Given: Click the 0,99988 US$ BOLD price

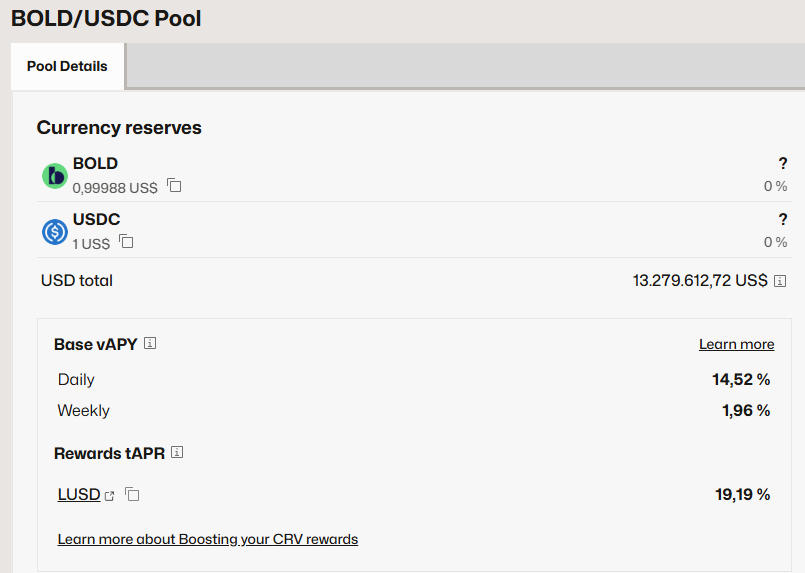Looking at the screenshot, I should pyautogui.click(x=115, y=188).
